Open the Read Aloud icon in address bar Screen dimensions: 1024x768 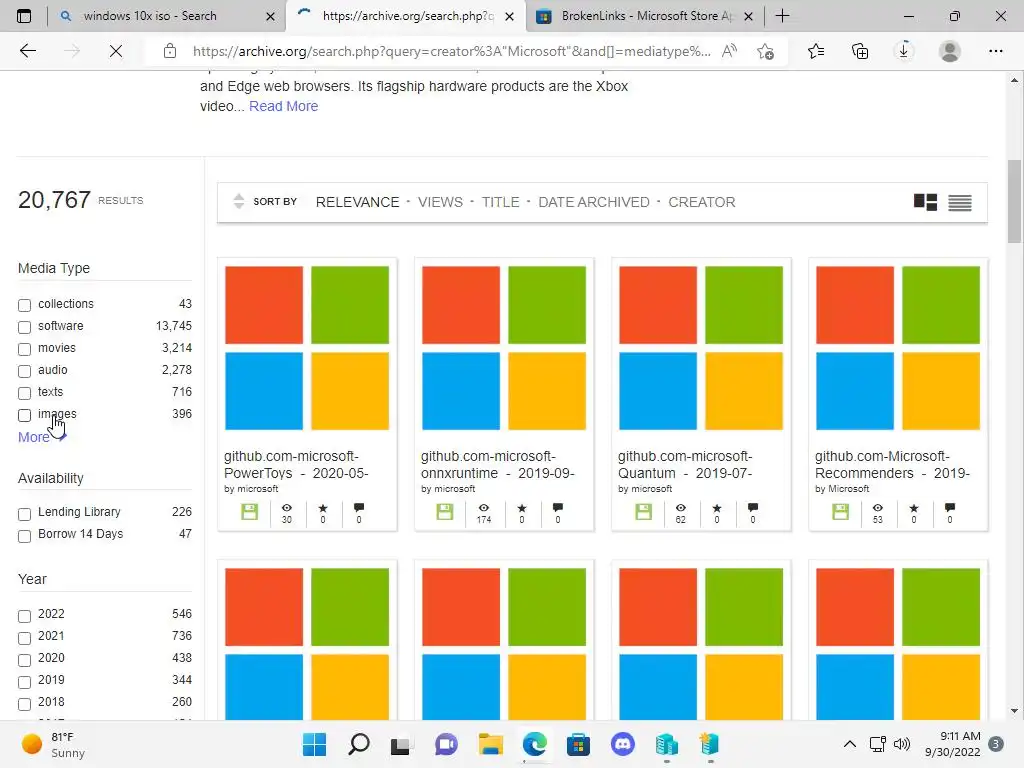729,51
